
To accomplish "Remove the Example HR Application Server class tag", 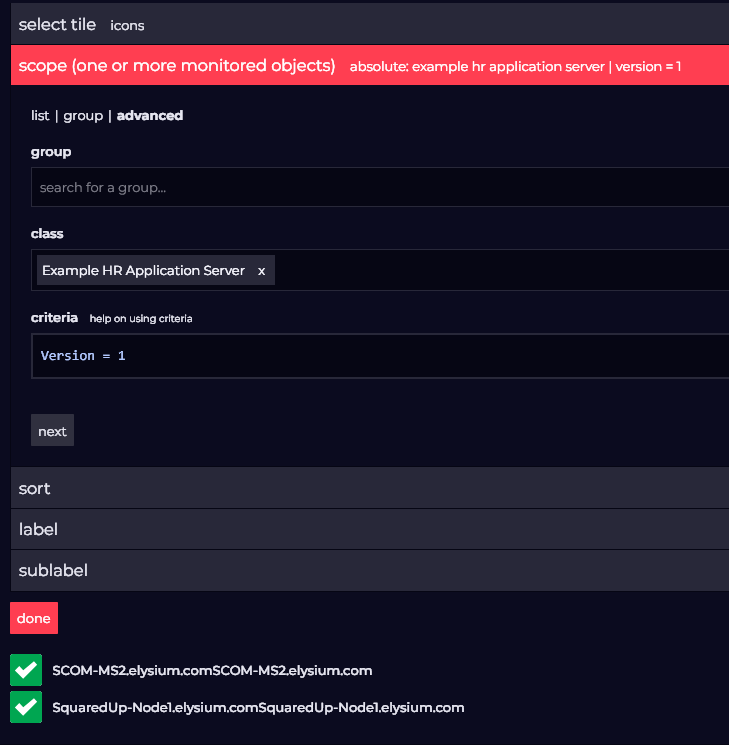I will 262,271.
